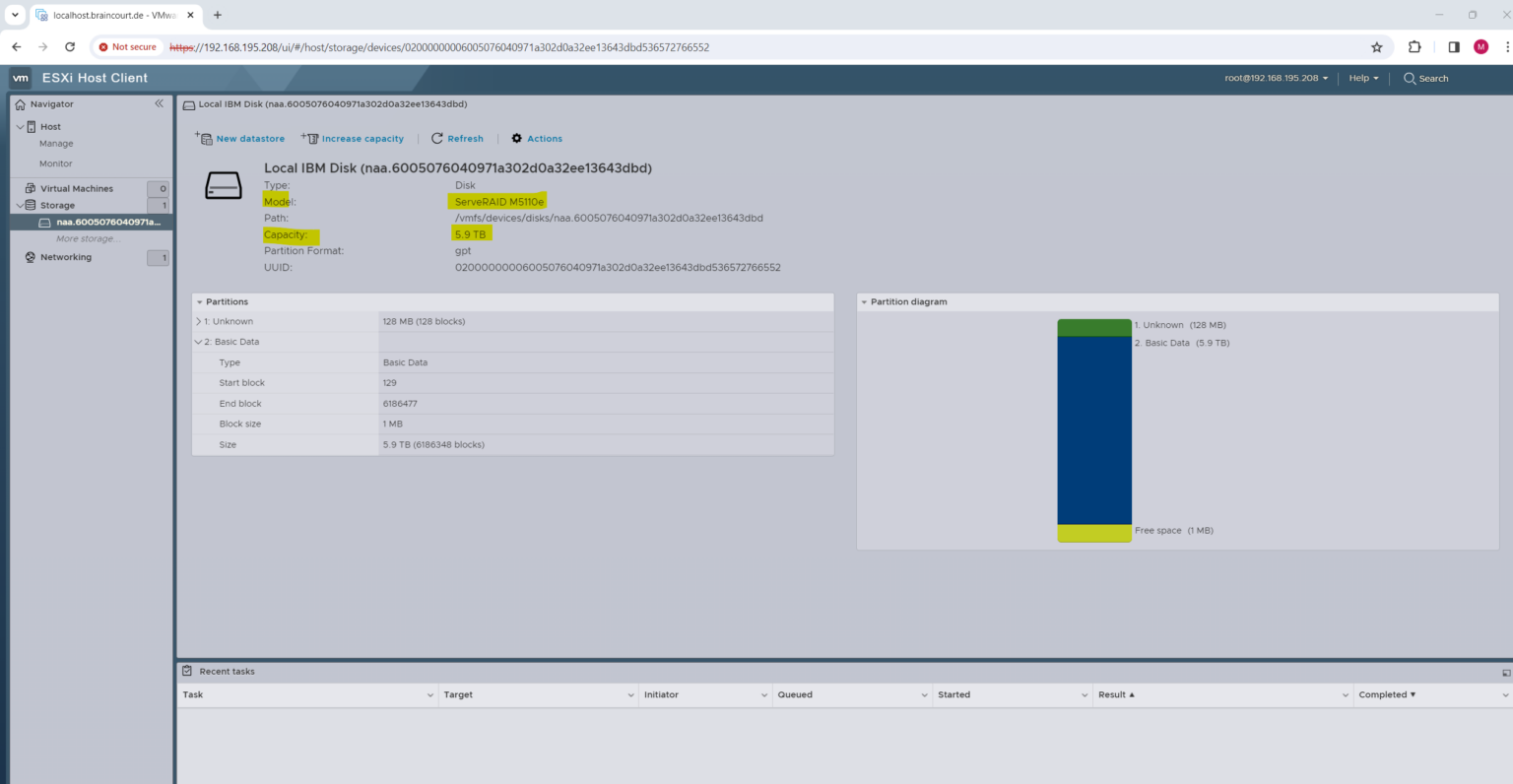The height and width of the screenshot is (784, 1513).
Task: Open the Networking section
Action: point(66,257)
